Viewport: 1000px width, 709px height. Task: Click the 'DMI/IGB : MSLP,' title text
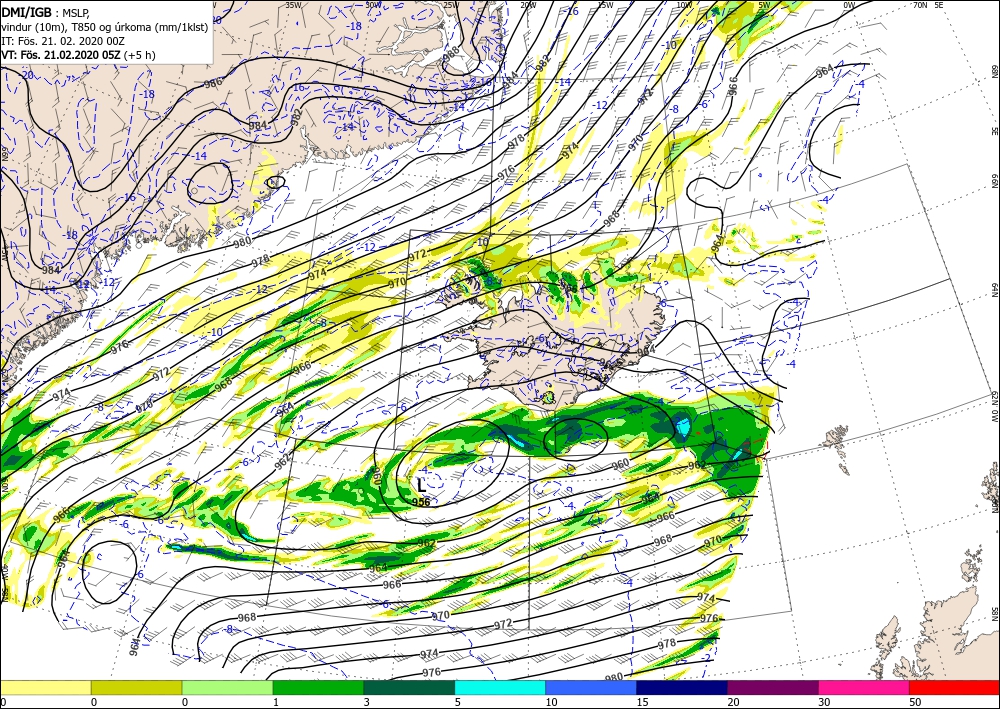pos(46,12)
